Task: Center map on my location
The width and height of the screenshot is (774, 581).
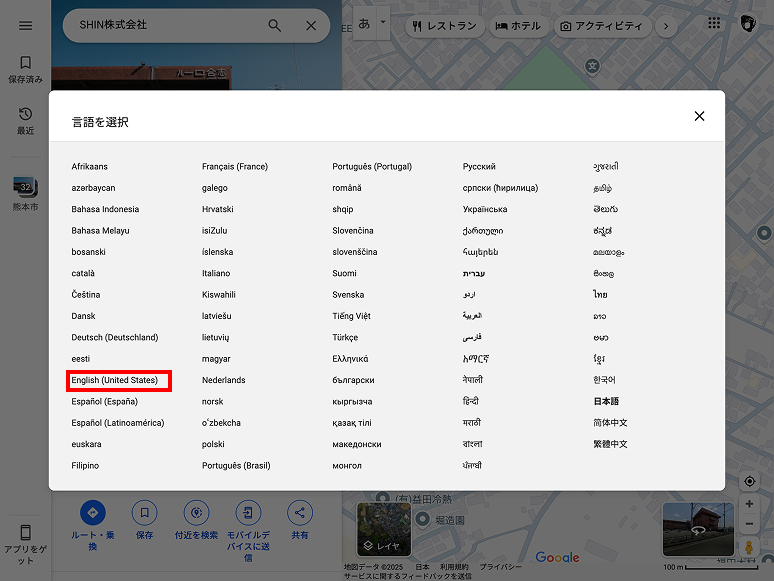Action: click(x=749, y=481)
